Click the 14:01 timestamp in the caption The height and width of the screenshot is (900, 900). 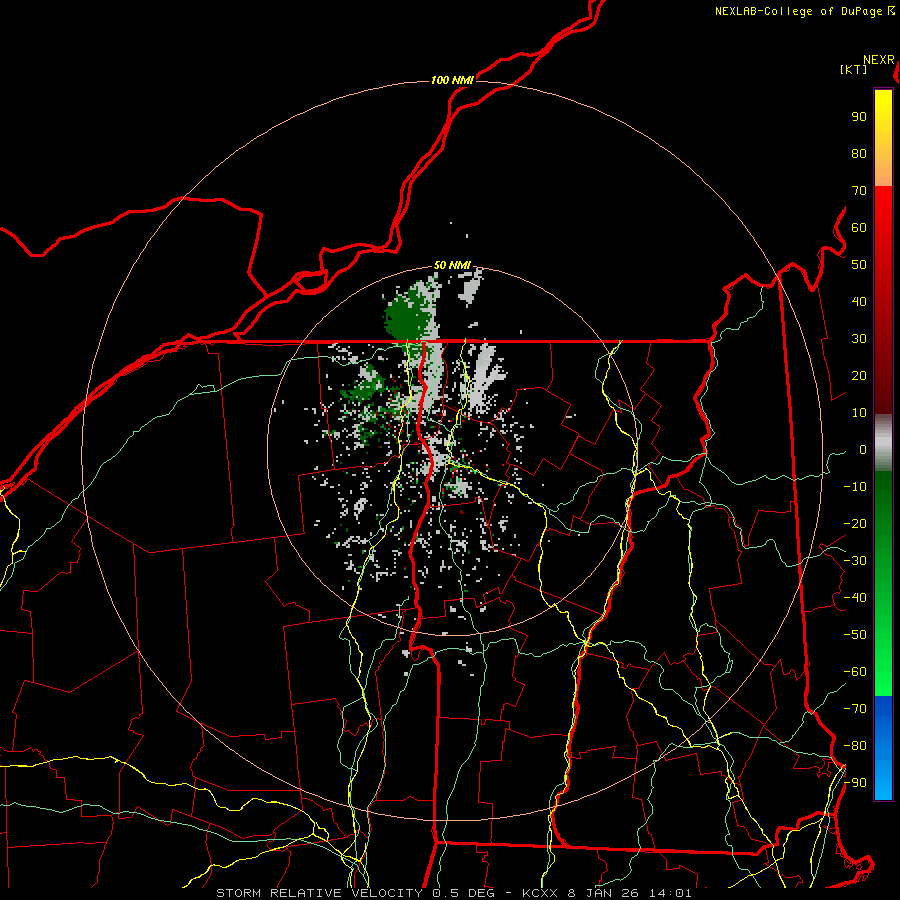(673, 893)
